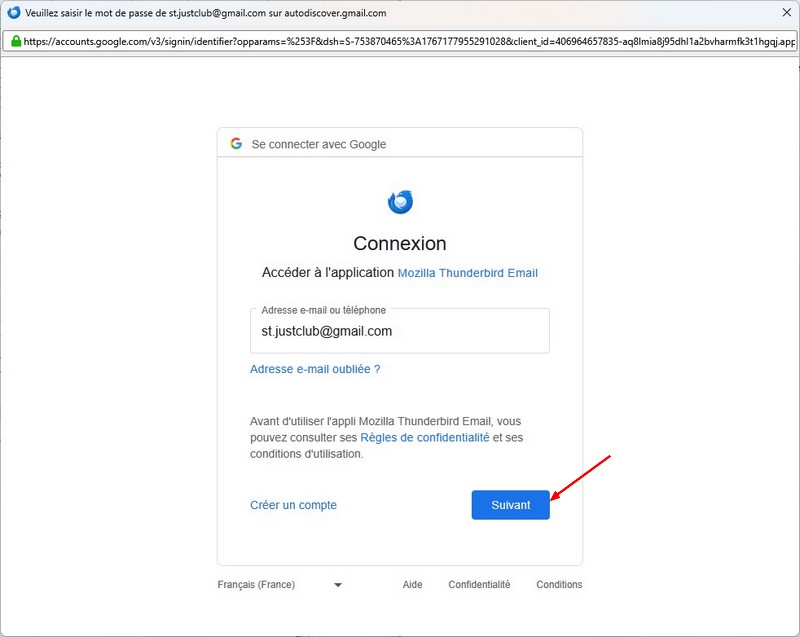Open the Français (France) language selector
800x637 pixels.
(257, 585)
